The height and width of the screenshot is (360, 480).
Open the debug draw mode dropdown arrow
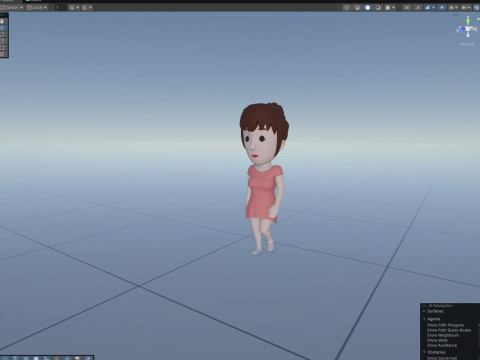click(x=394, y=7)
